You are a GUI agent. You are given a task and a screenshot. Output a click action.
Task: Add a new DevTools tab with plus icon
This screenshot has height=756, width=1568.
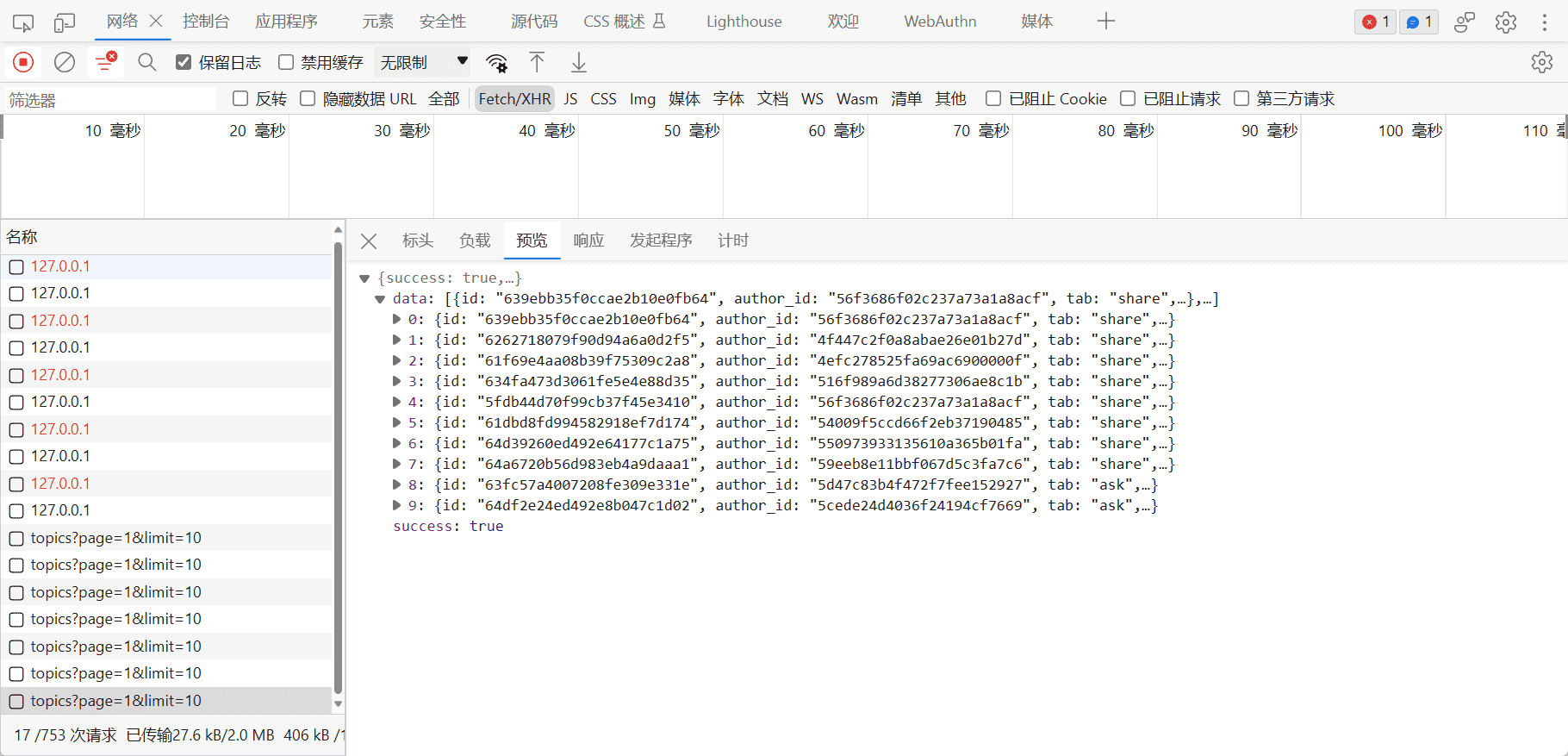(x=1106, y=22)
